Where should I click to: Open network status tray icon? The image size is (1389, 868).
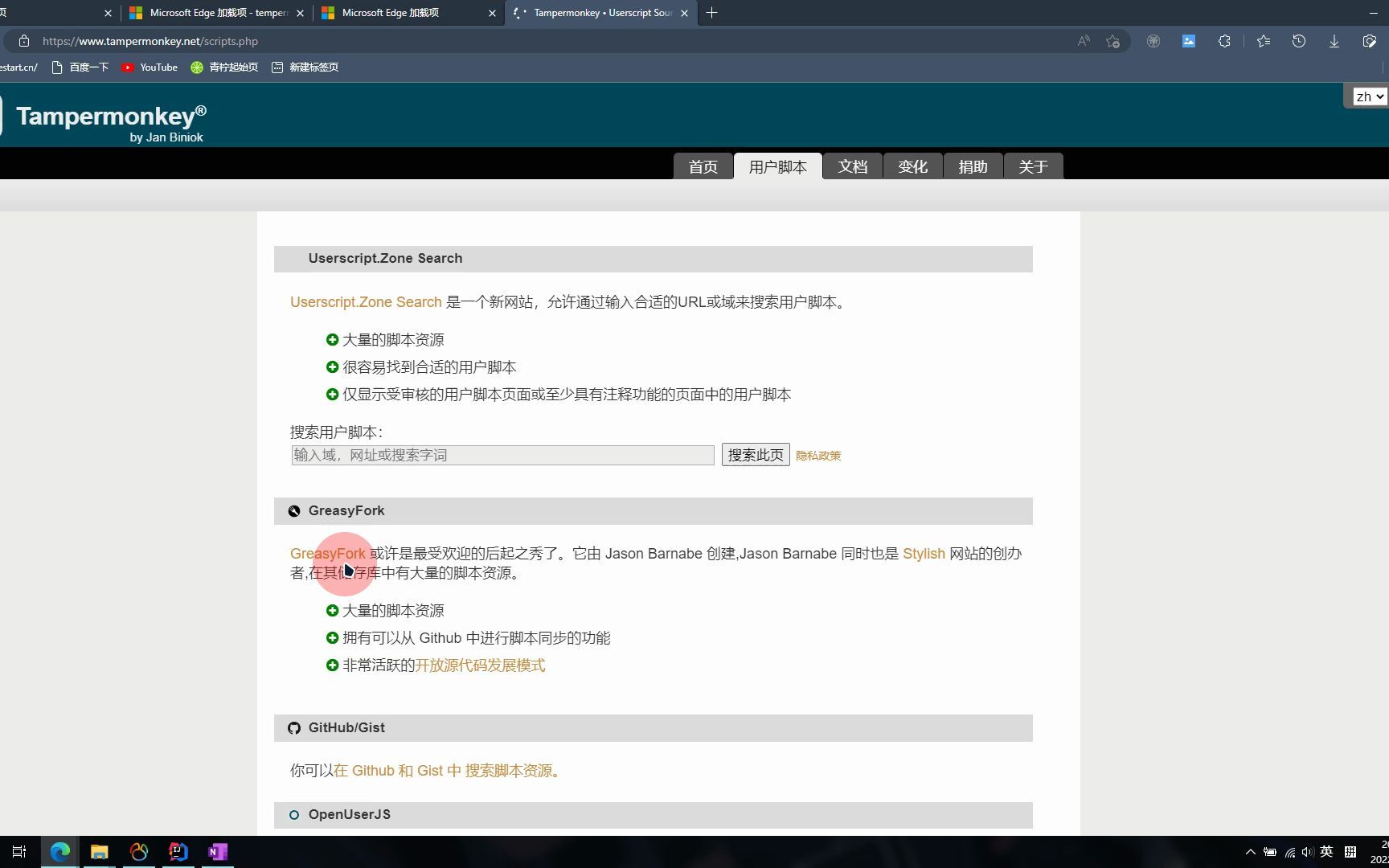click(1289, 852)
